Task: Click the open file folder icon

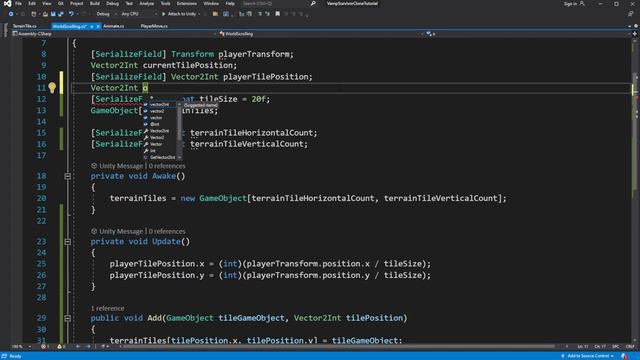Action: (x=45, y=14)
